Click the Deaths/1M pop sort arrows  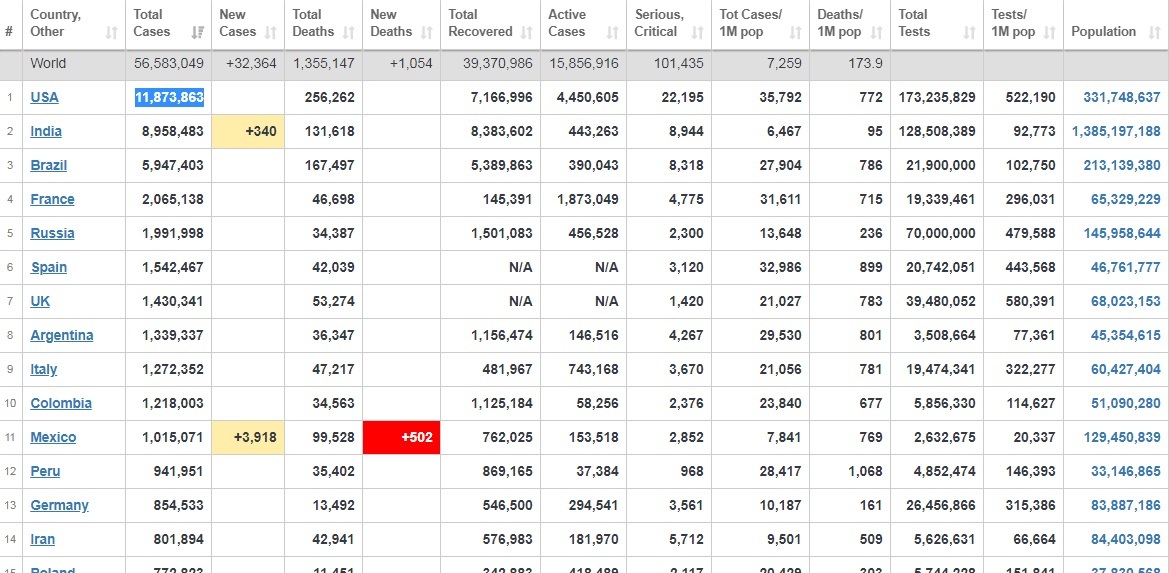point(877,33)
